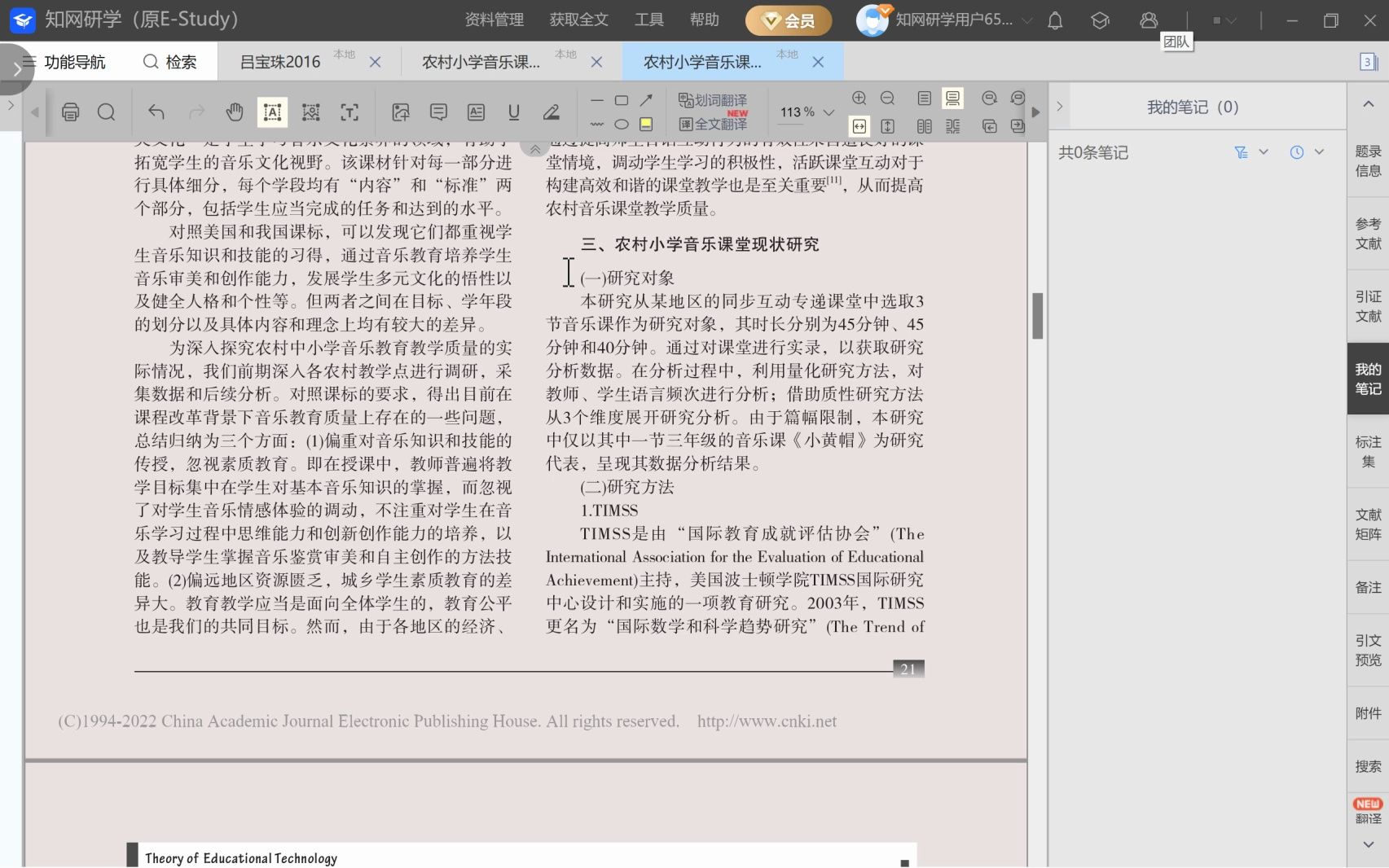
Task: Open 资料管理 menu
Action: pyautogui.click(x=495, y=20)
